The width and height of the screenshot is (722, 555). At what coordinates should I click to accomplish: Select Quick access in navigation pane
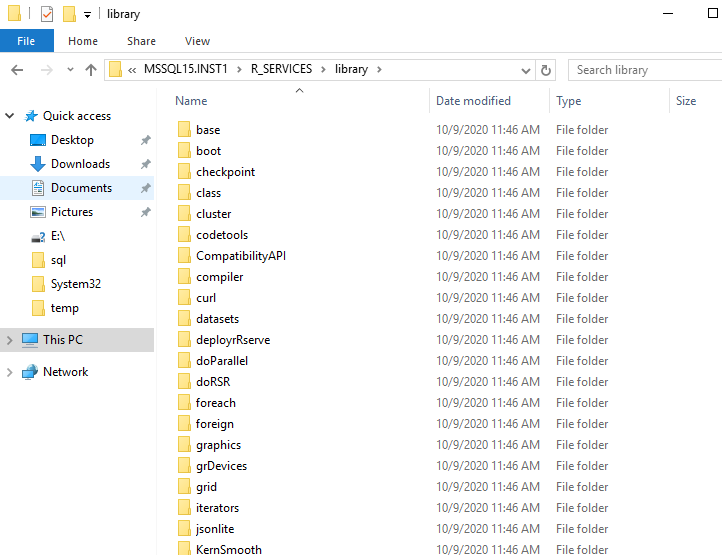click(77, 116)
